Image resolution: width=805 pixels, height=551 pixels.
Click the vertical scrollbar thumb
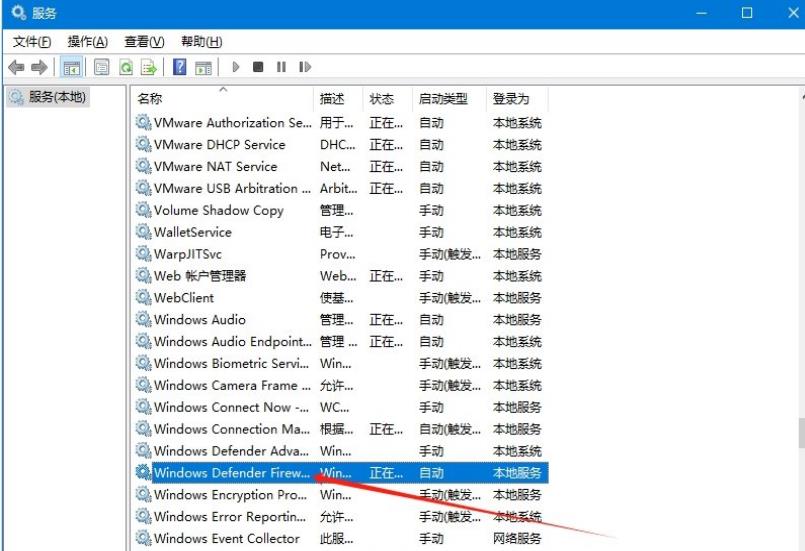coord(801,433)
